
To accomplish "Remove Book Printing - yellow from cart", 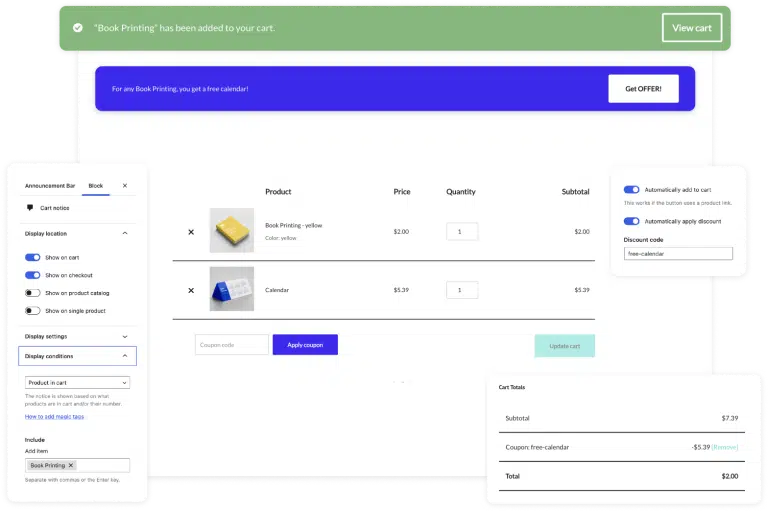I will [191, 232].
